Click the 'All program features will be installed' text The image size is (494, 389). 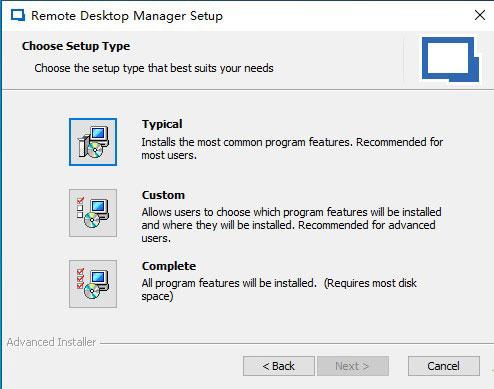pyautogui.click(x=229, y=283)
